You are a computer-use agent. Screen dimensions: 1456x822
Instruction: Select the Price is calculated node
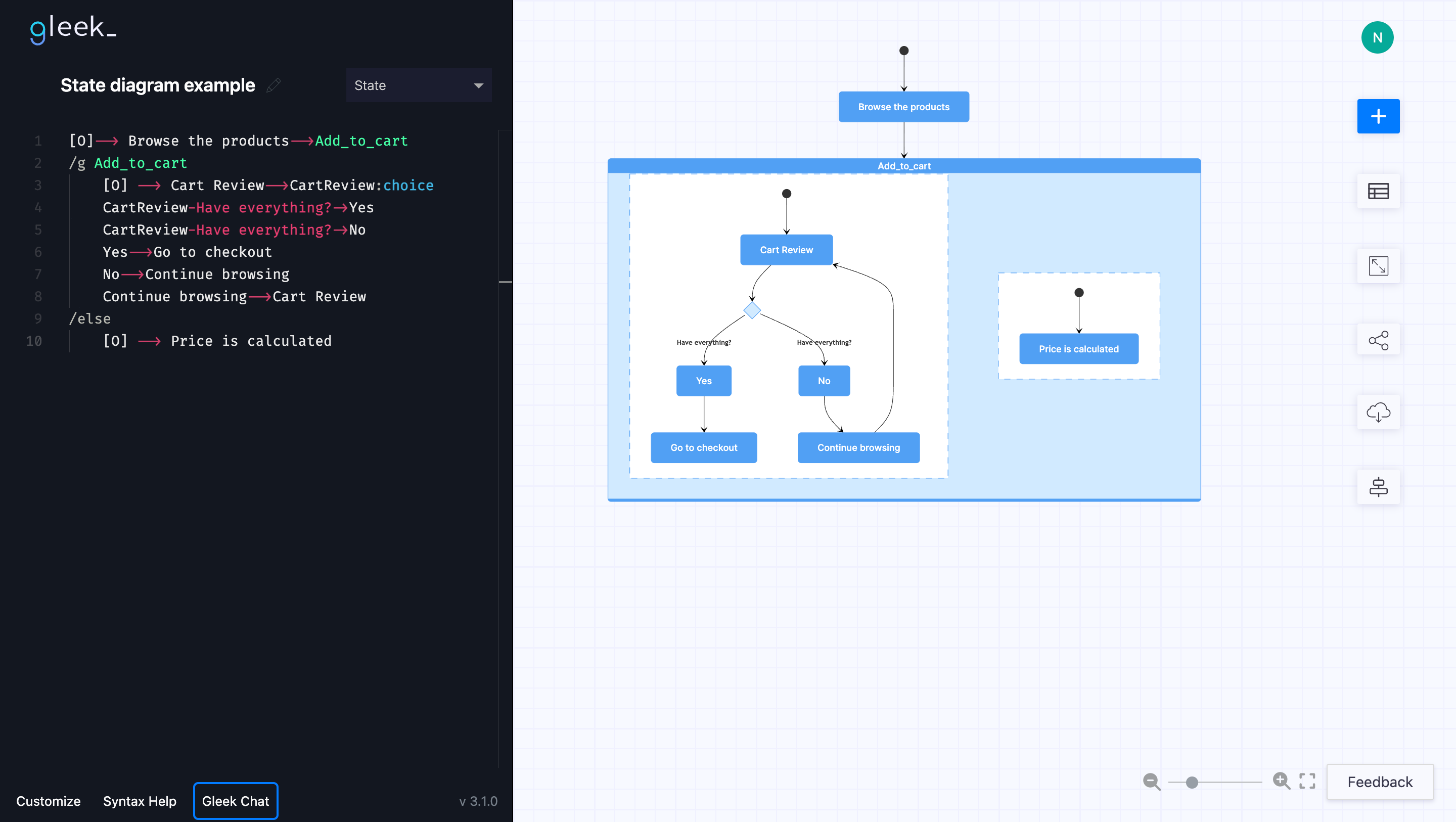(x=1078, y=349)
